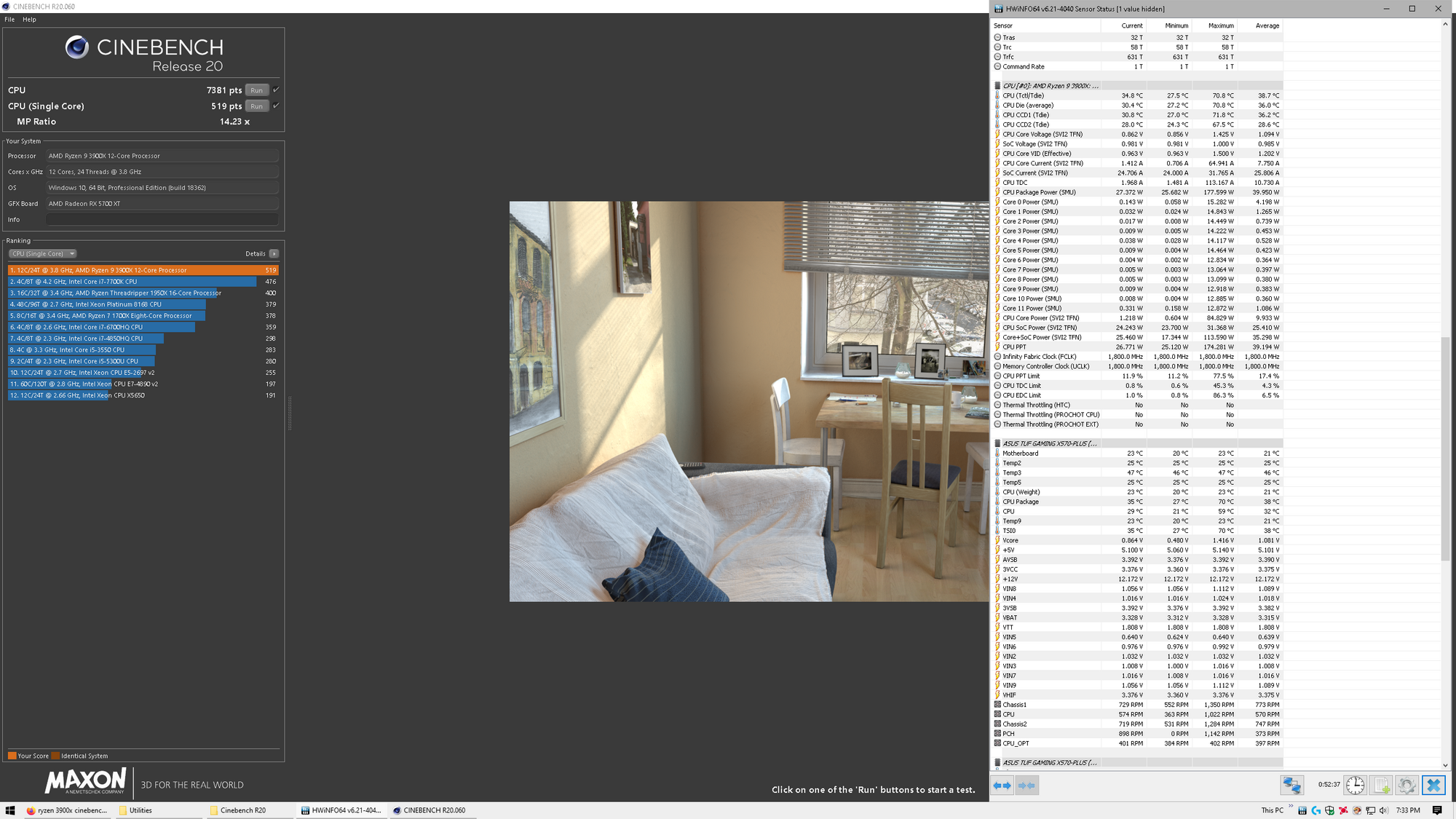Click HWiNFO expand columns arrows icon
This screenshot has width=1456, height=819.
point(1002,786)
